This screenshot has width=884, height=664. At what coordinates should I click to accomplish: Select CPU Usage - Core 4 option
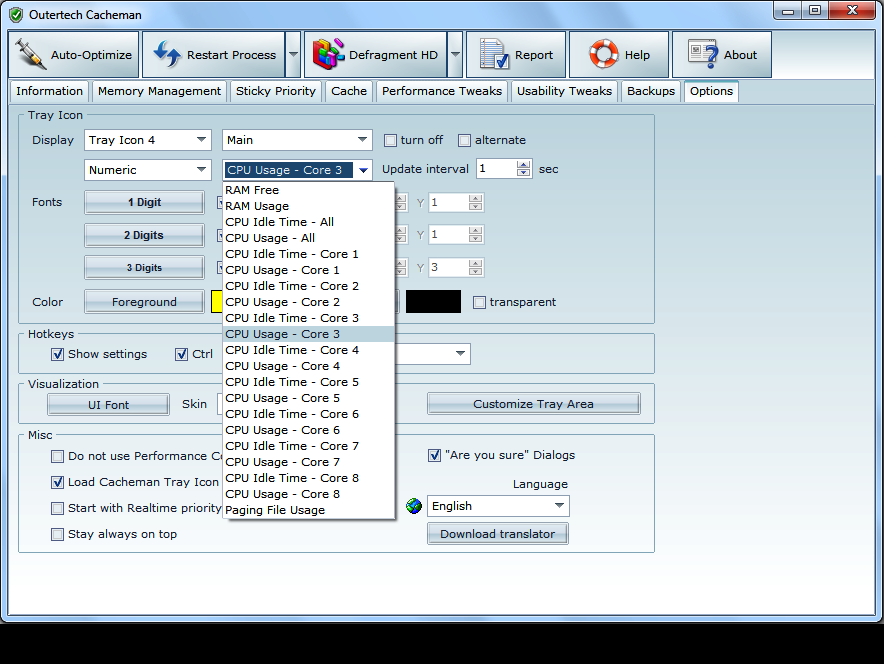308,366
